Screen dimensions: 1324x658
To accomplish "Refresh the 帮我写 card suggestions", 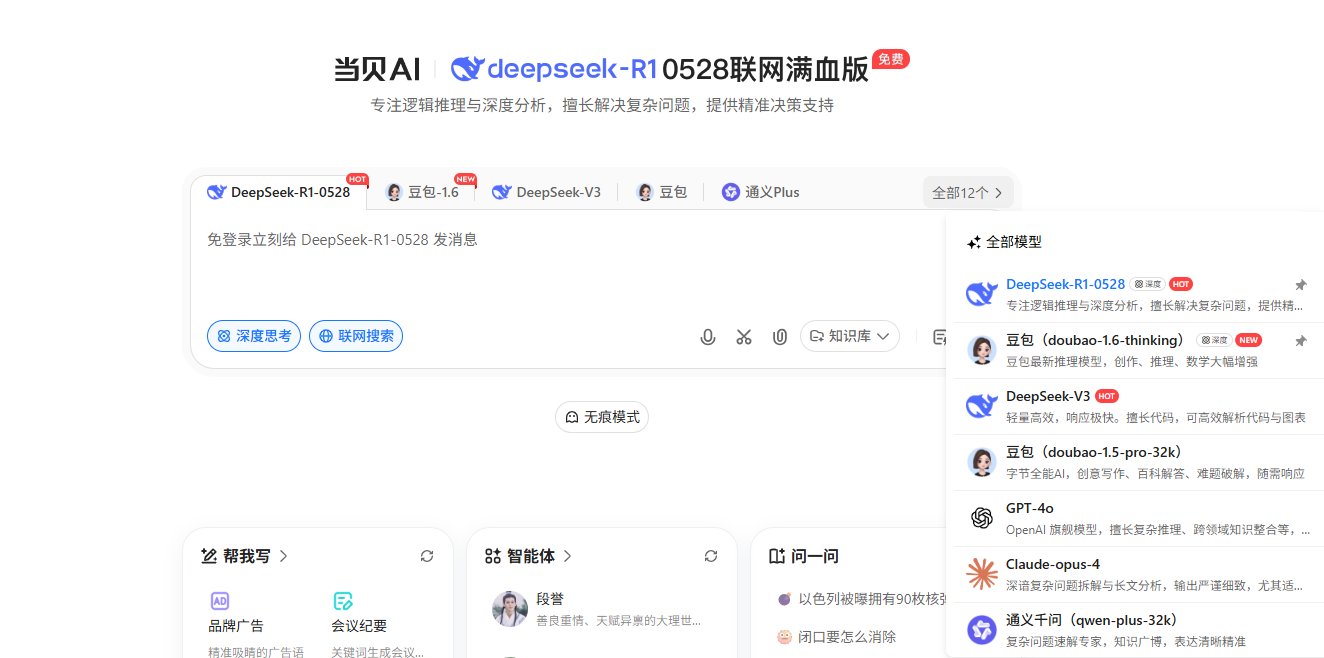I will pyautogui.click(x=427, y=556).
